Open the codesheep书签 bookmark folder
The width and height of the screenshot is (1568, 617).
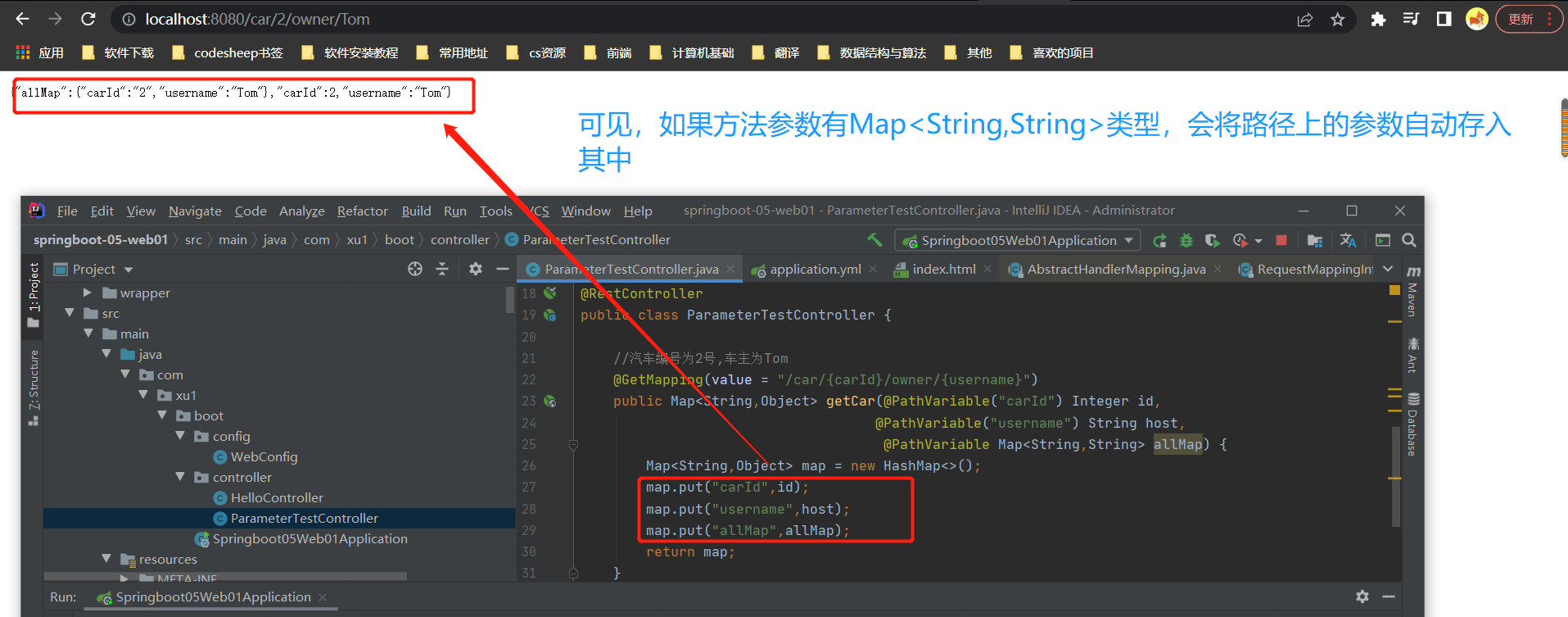228,52
